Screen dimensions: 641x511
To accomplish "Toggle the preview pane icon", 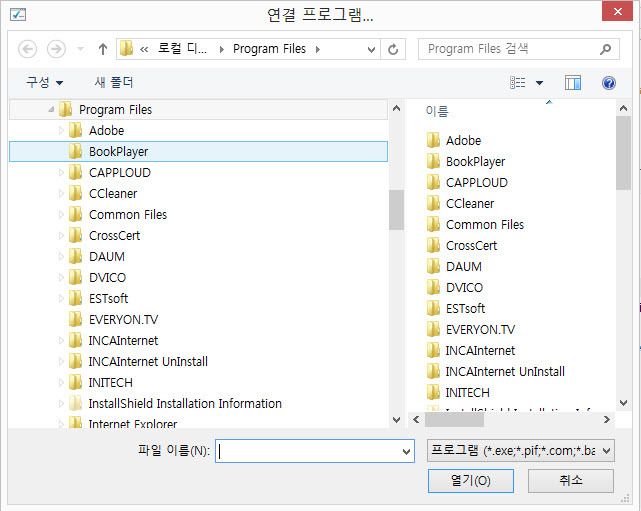I will coord(573,83).
